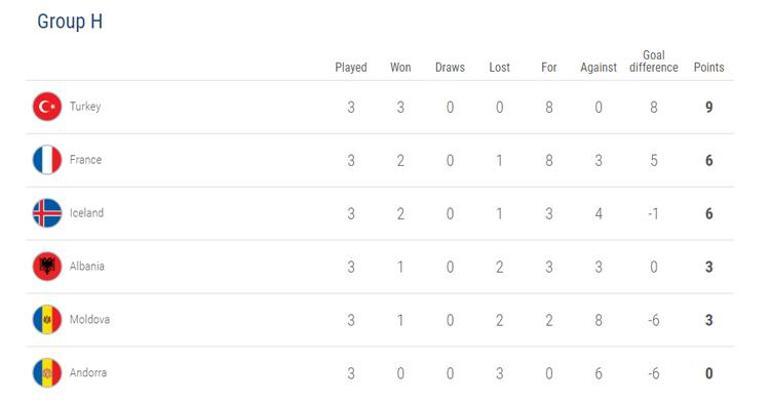Click the Iceland flag icon
Screen dimensions: 770x404
click(47, 213)
